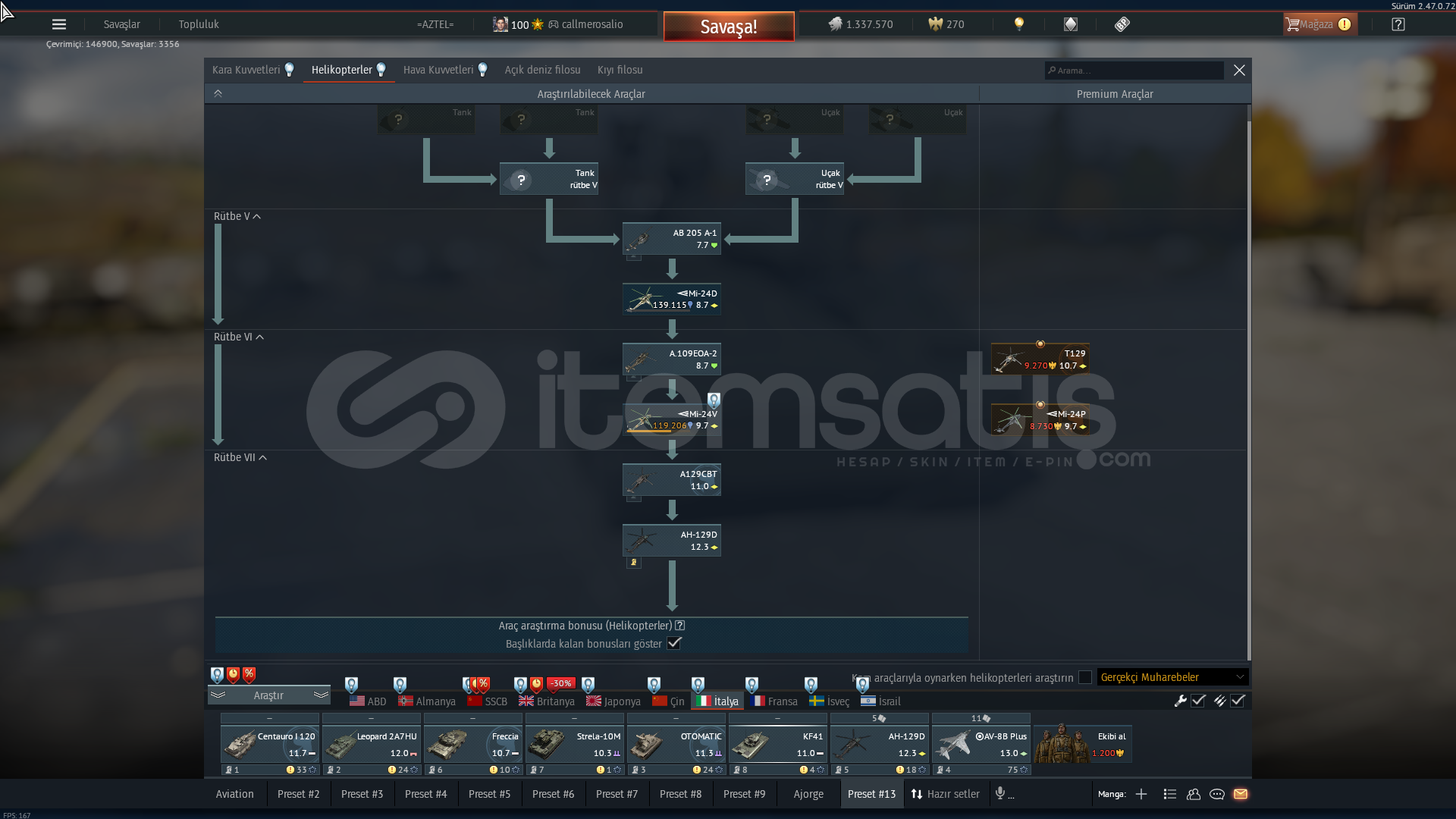Collapse the Rütbe VII section
This screenshot has width=1456, height=819.
click(240, 457)
